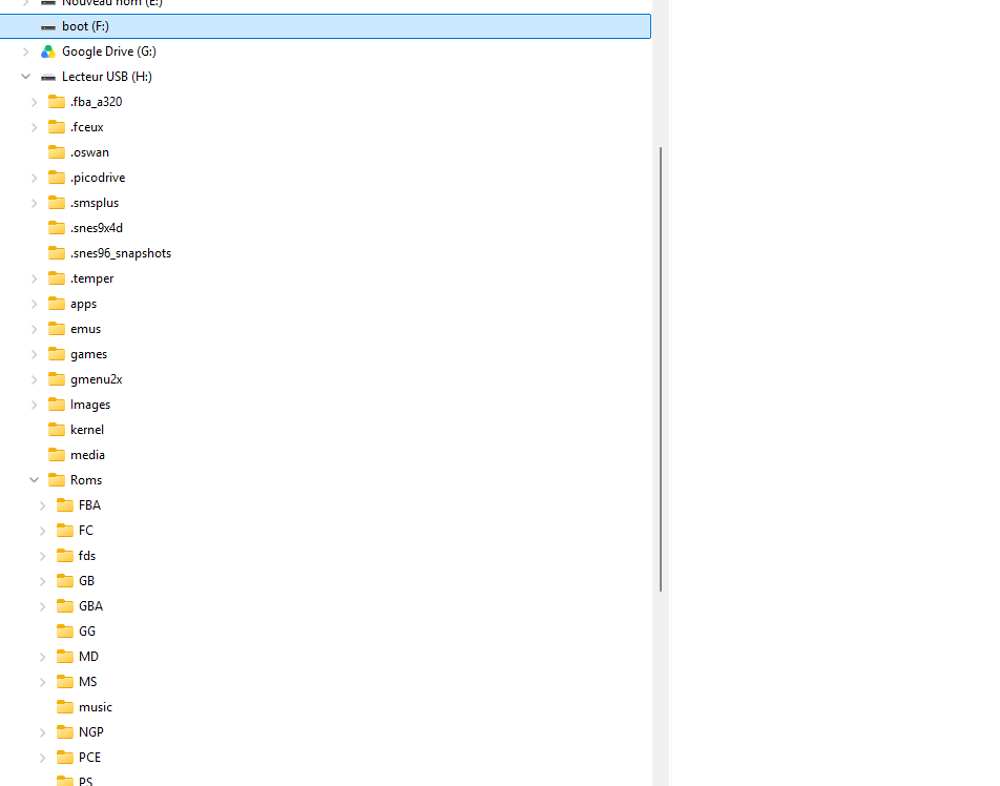The height and width of the screenshot is (786, 1000).
Task: Select the 'gmenu2x' label
Action: (x=96, y=379)
